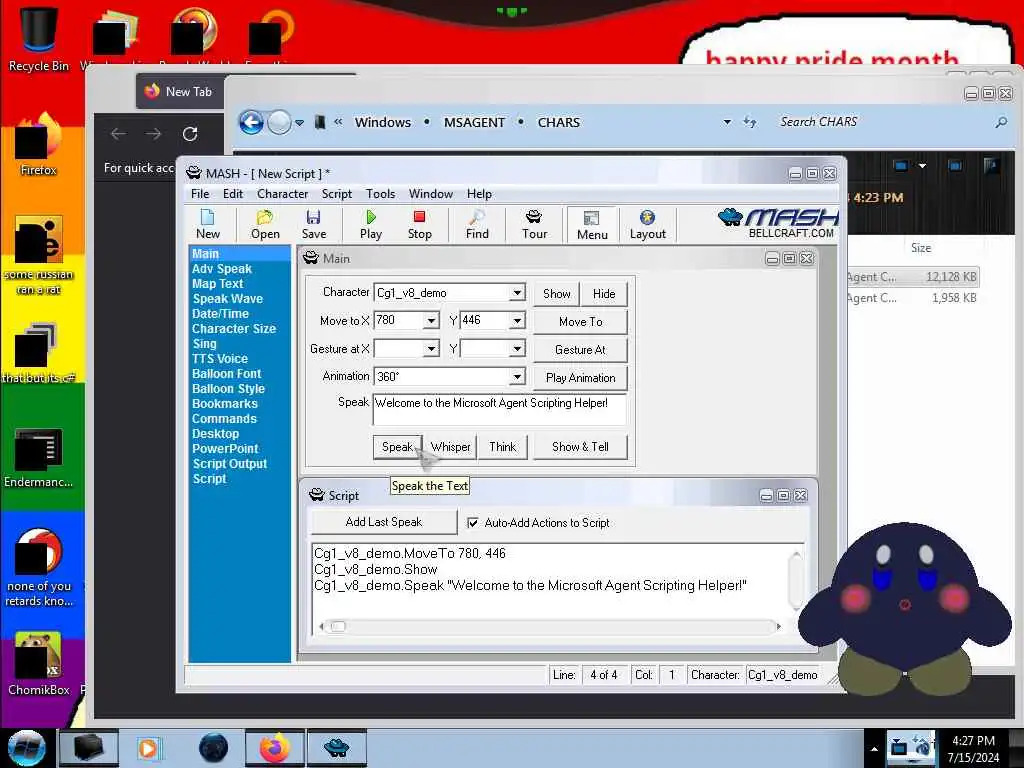Start the Tour from the toolbar
The width and height of the screenshot is (1024, 768).
pos(534,225)
